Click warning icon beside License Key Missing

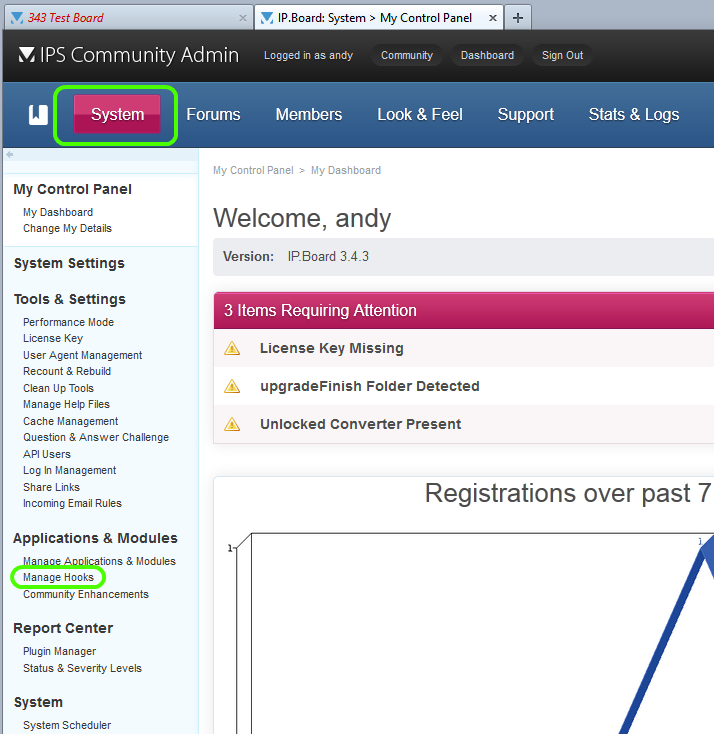232,348
